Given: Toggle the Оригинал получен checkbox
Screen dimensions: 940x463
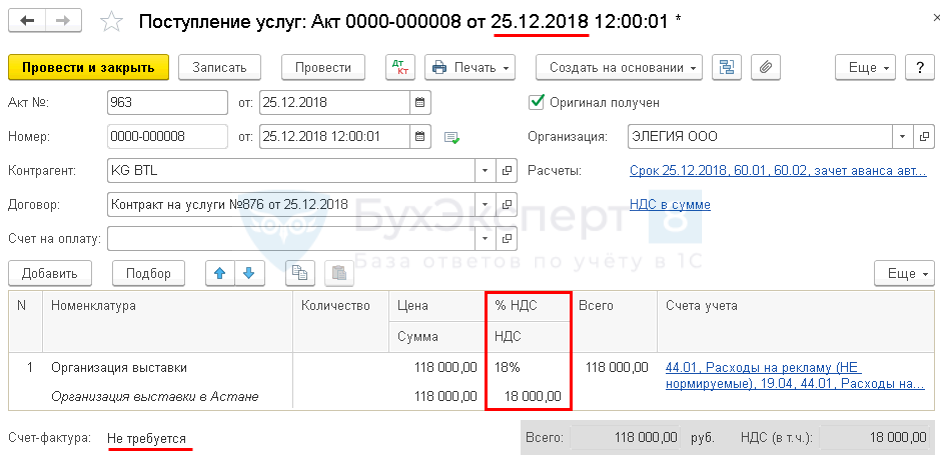Looking at the screenshot, I should click(536, 102).
